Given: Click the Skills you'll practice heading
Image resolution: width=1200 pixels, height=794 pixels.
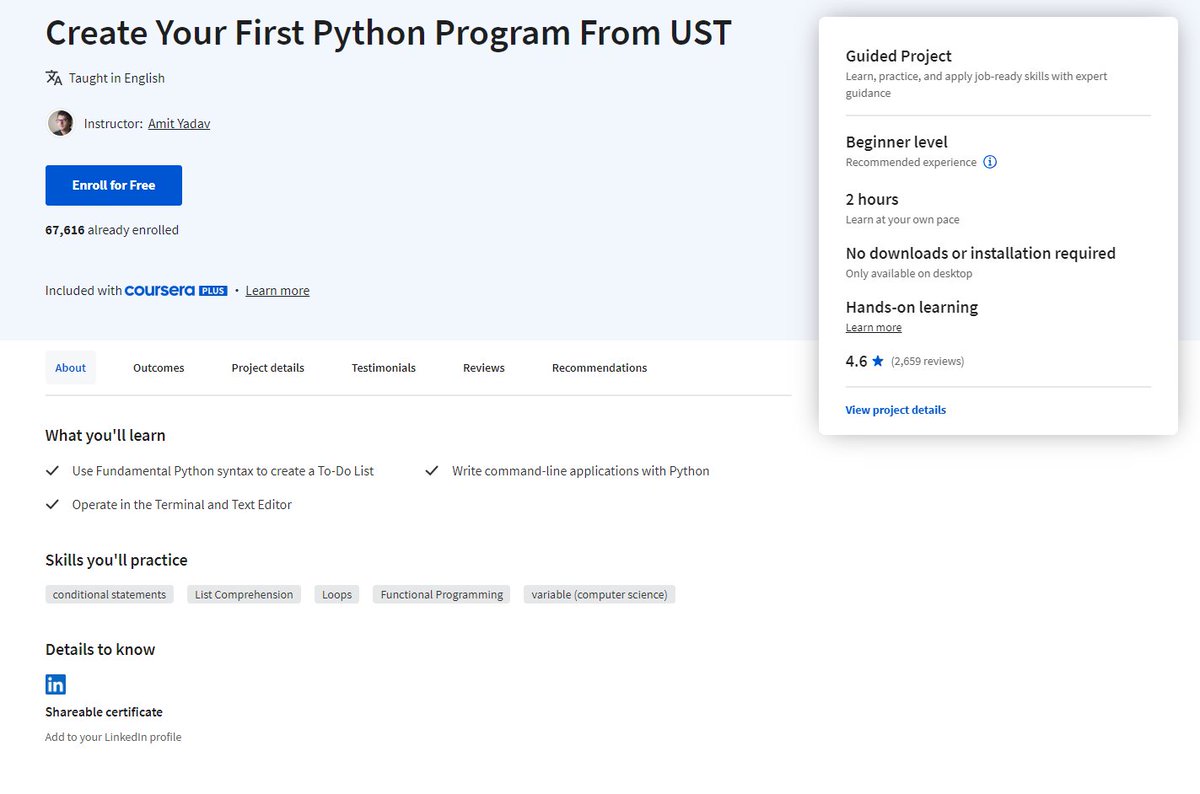Looking at the screenshot, I should coord(116,560).
